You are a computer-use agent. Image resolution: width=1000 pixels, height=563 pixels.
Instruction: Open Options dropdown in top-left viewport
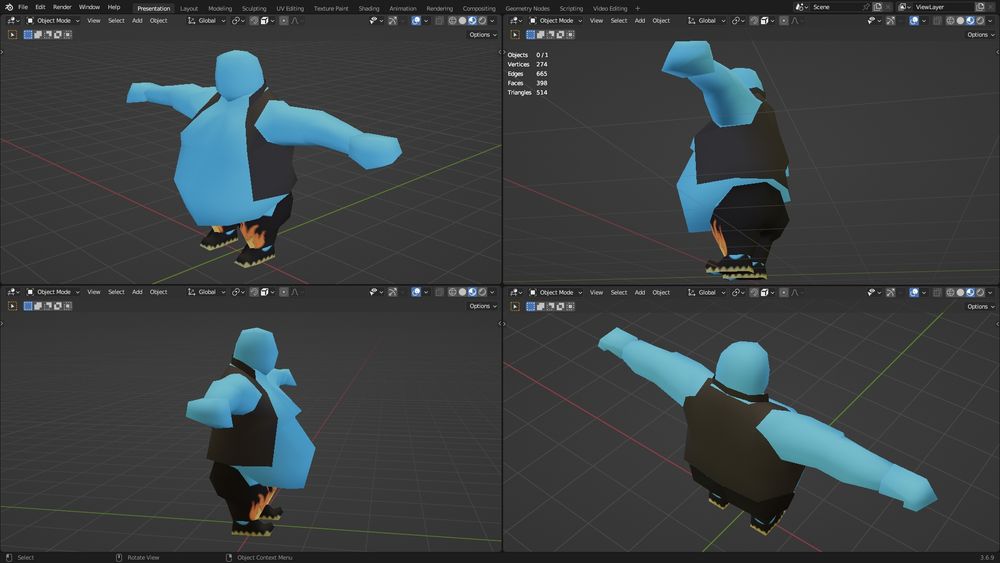tap(483, 34)
